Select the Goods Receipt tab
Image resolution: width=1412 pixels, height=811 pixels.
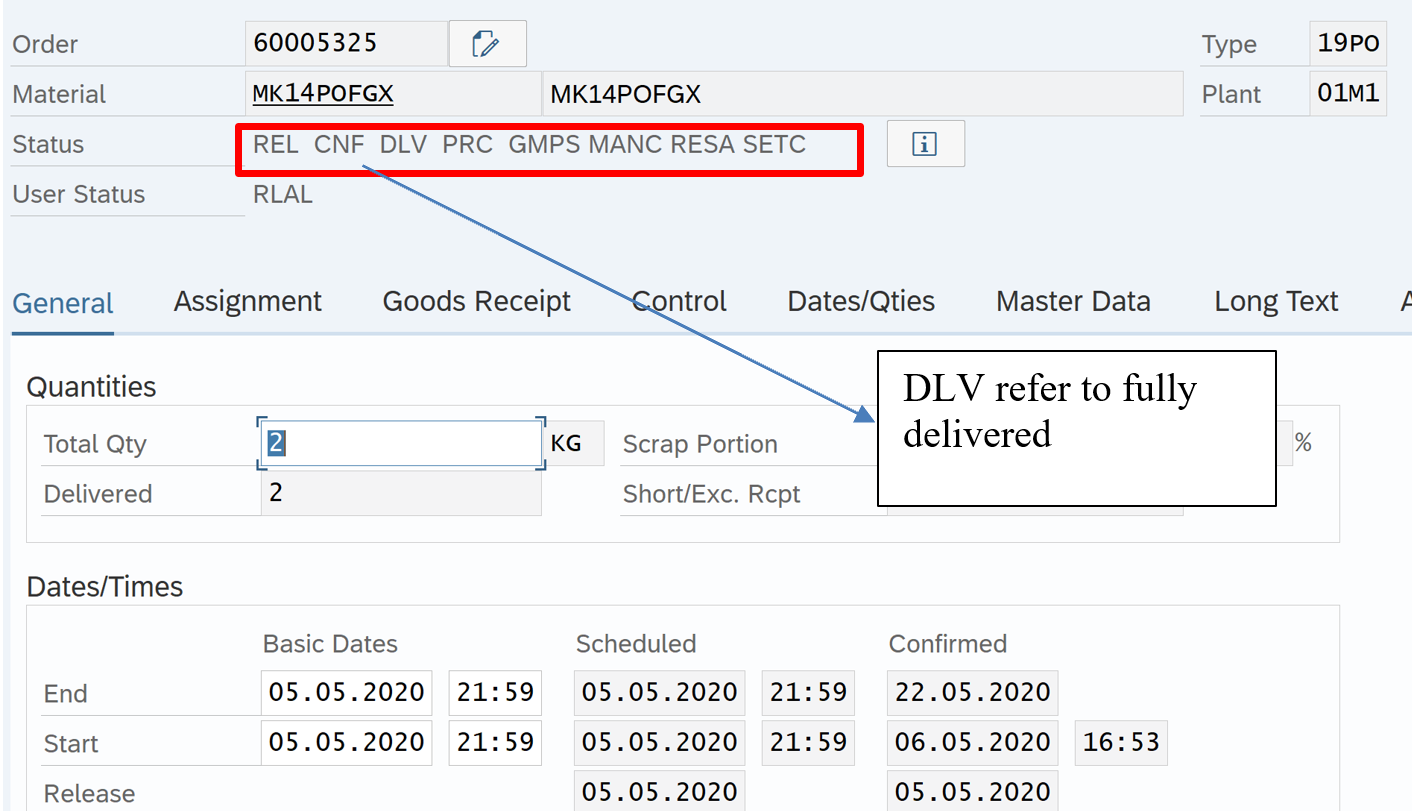coord(476,302)
